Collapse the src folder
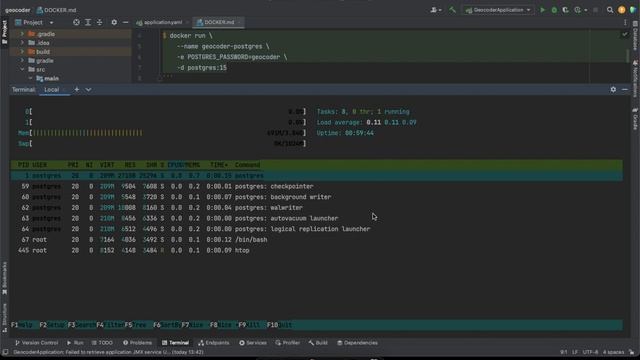Screen dimensions: 640x360 (22, 69)
